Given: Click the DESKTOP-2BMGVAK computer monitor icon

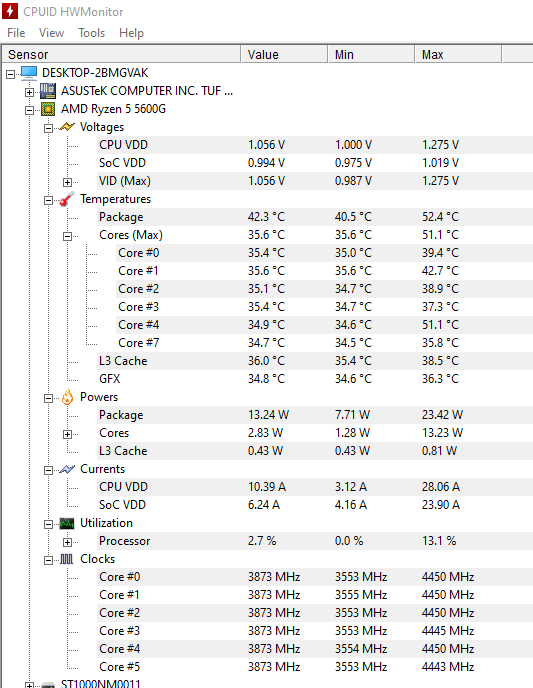Looking at the screenshot, I should click(x=29, y=73).
